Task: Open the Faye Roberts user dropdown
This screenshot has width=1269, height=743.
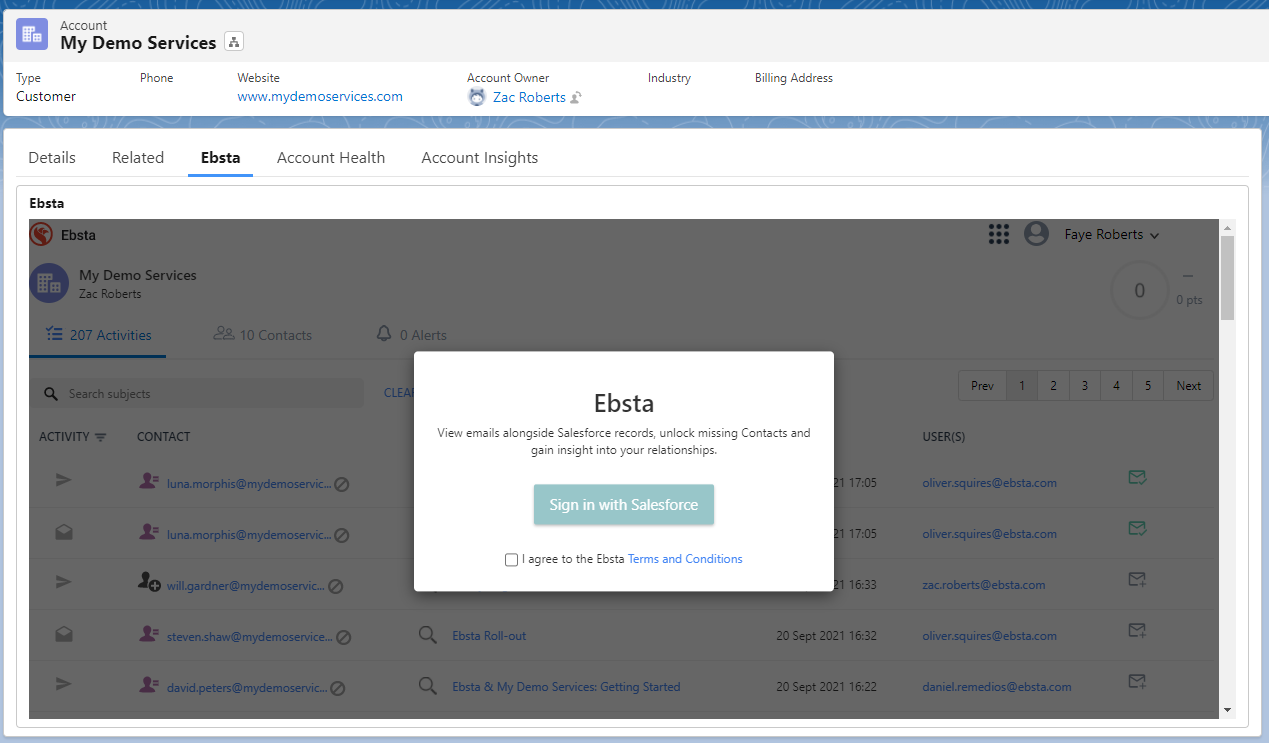Action: [1111, 235]
